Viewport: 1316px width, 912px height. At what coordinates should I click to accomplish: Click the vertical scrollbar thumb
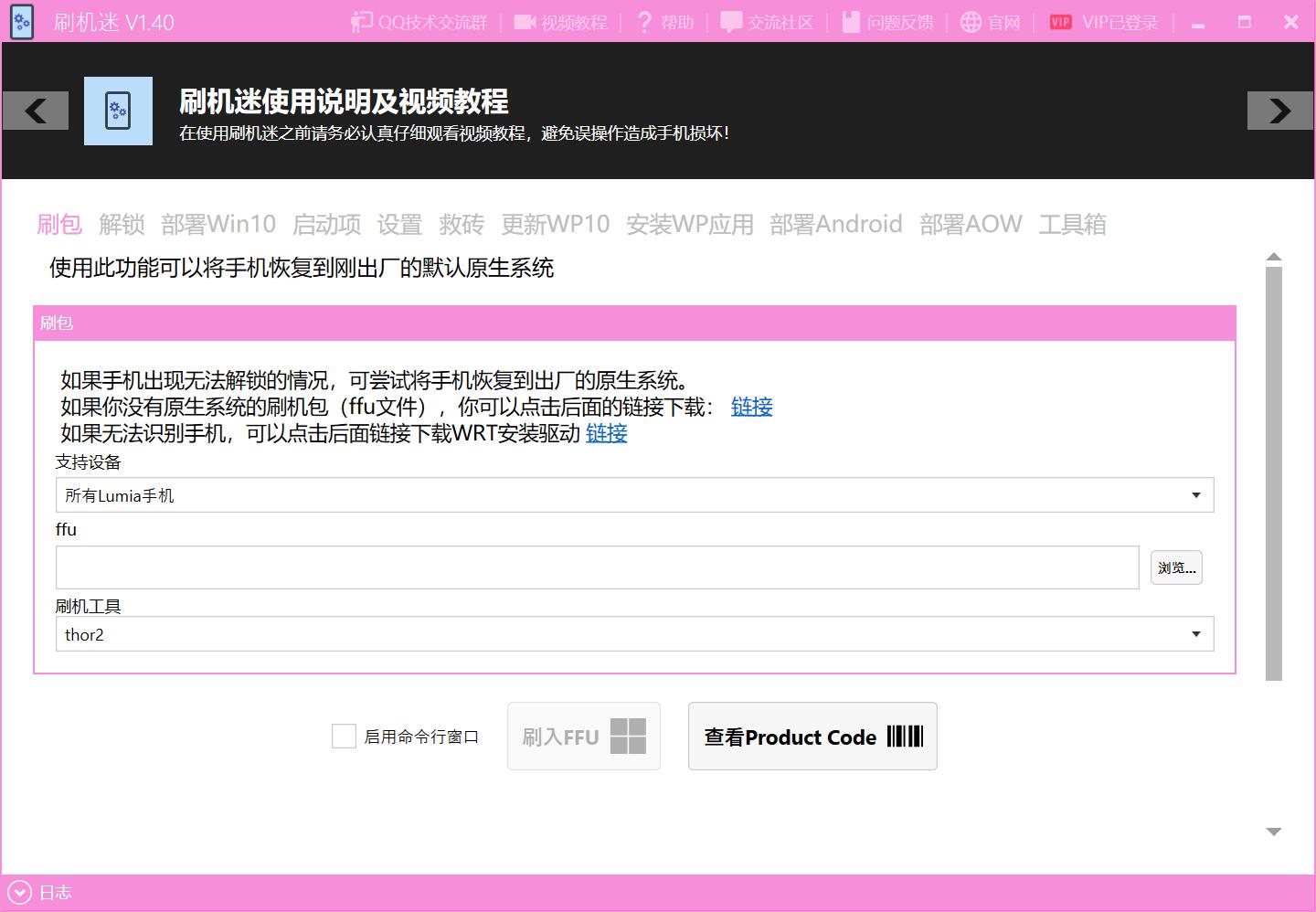coord(1274,473)
